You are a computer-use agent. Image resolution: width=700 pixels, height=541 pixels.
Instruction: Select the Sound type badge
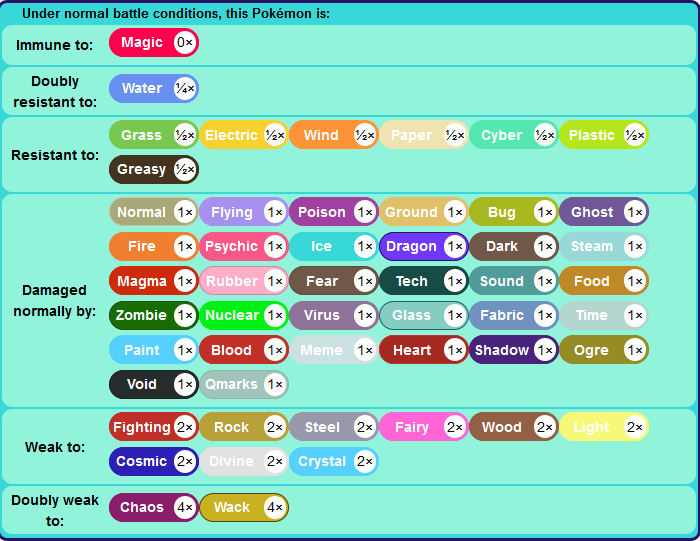coord(514,281)
